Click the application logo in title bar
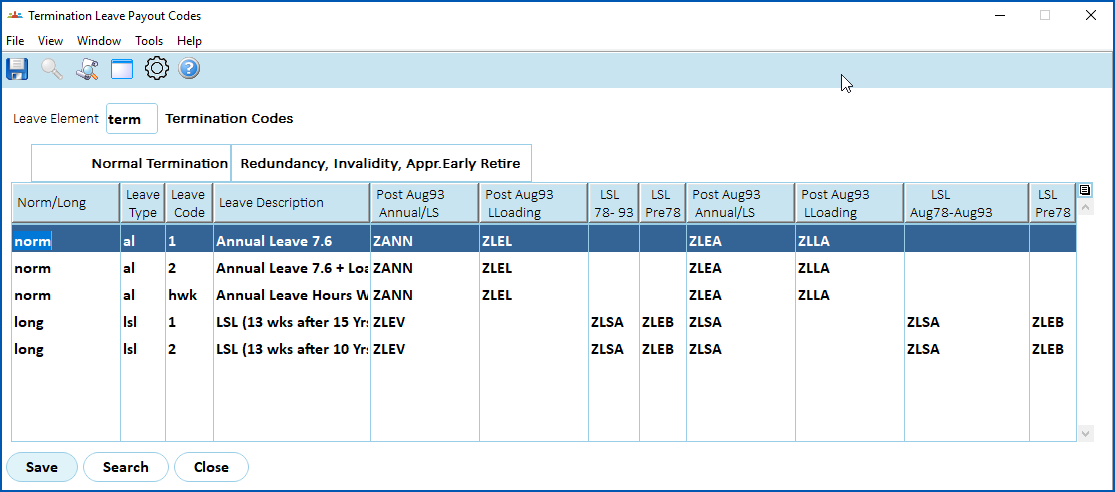This screenshot has height=492, width=1115. tap(14, 15)
